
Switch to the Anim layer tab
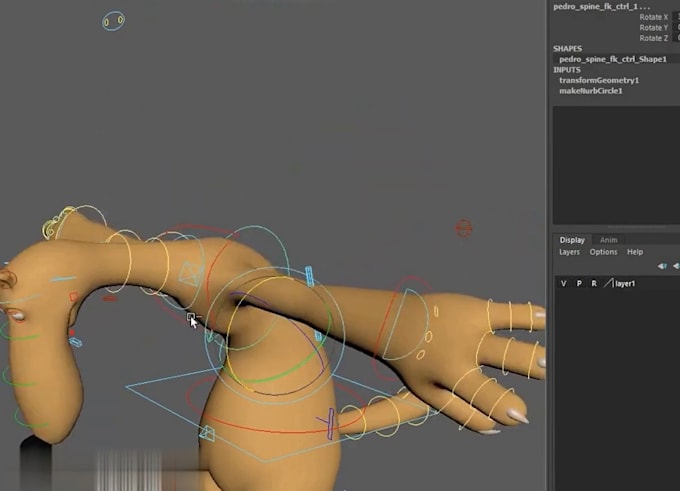(x=608, y=240)
